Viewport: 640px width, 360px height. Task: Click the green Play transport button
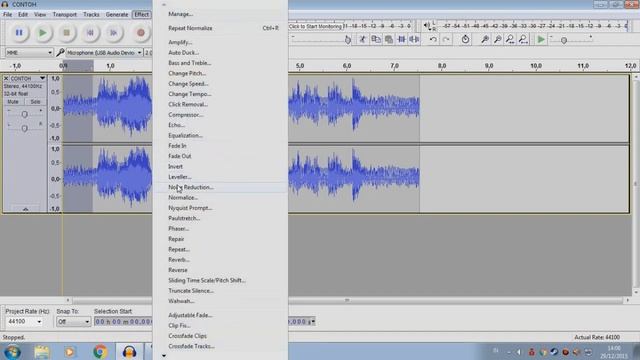click(x=42, y=33)
